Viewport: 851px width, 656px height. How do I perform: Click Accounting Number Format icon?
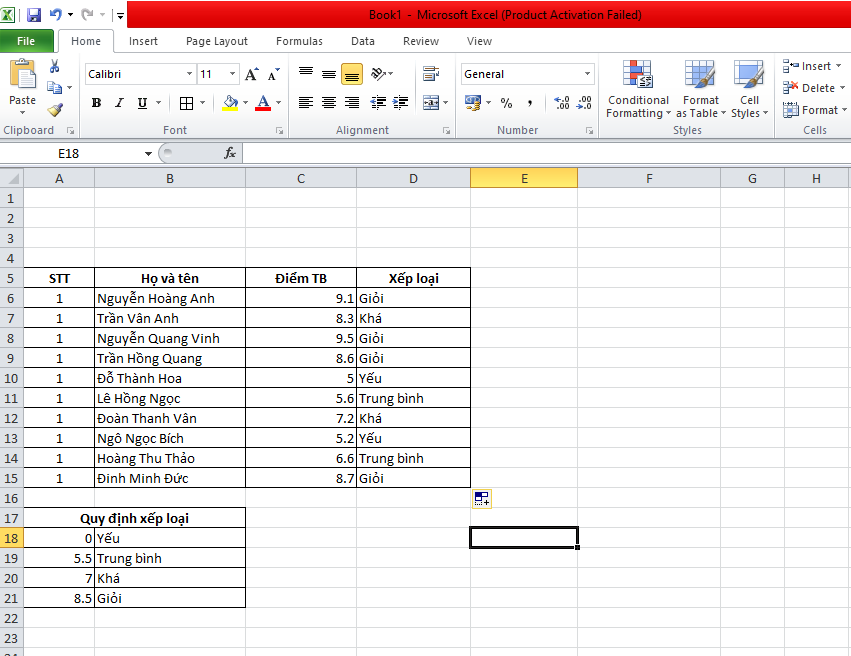[473, 103]
